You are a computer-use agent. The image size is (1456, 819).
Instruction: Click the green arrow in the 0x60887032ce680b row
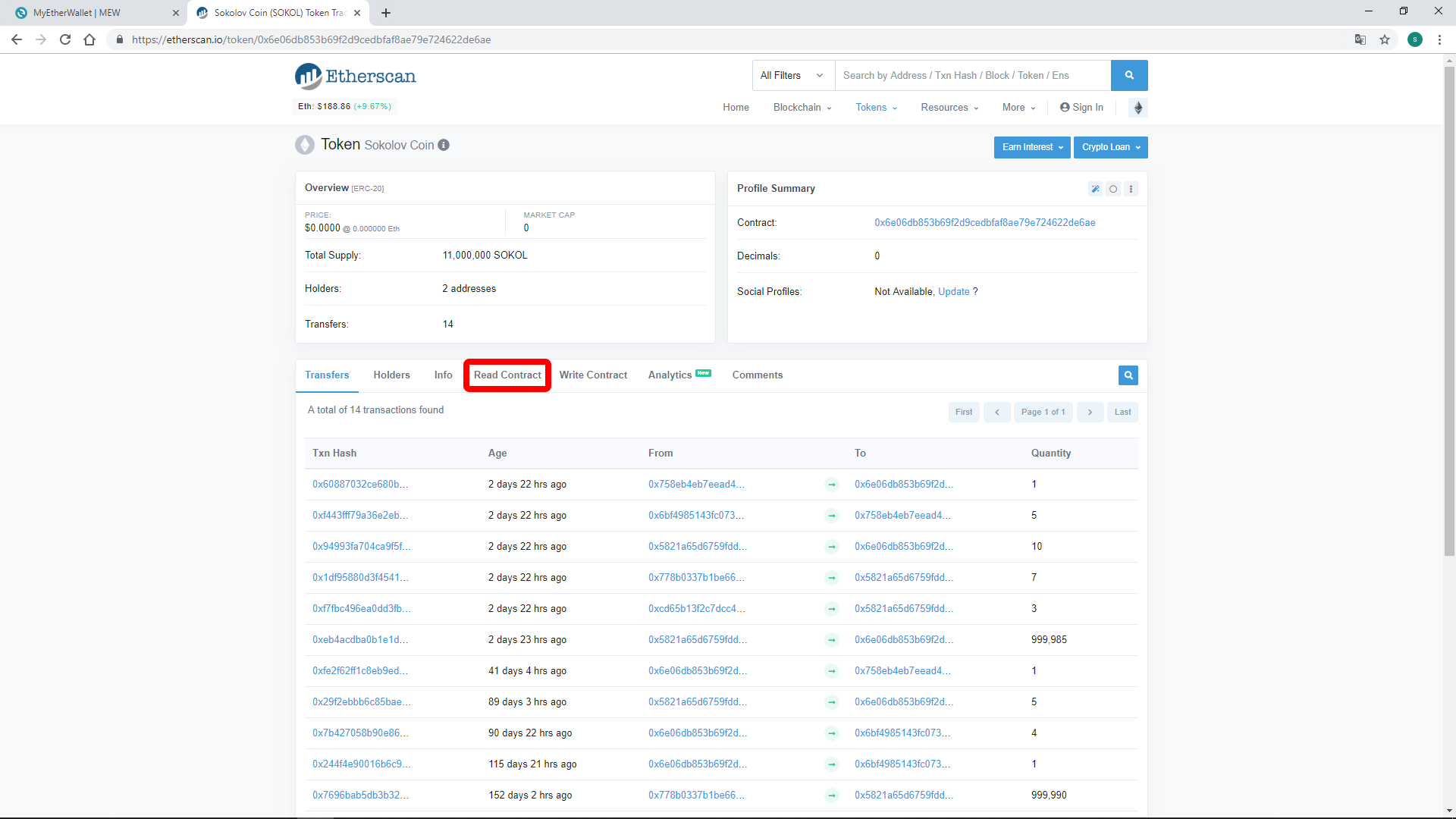pos(832,485)
